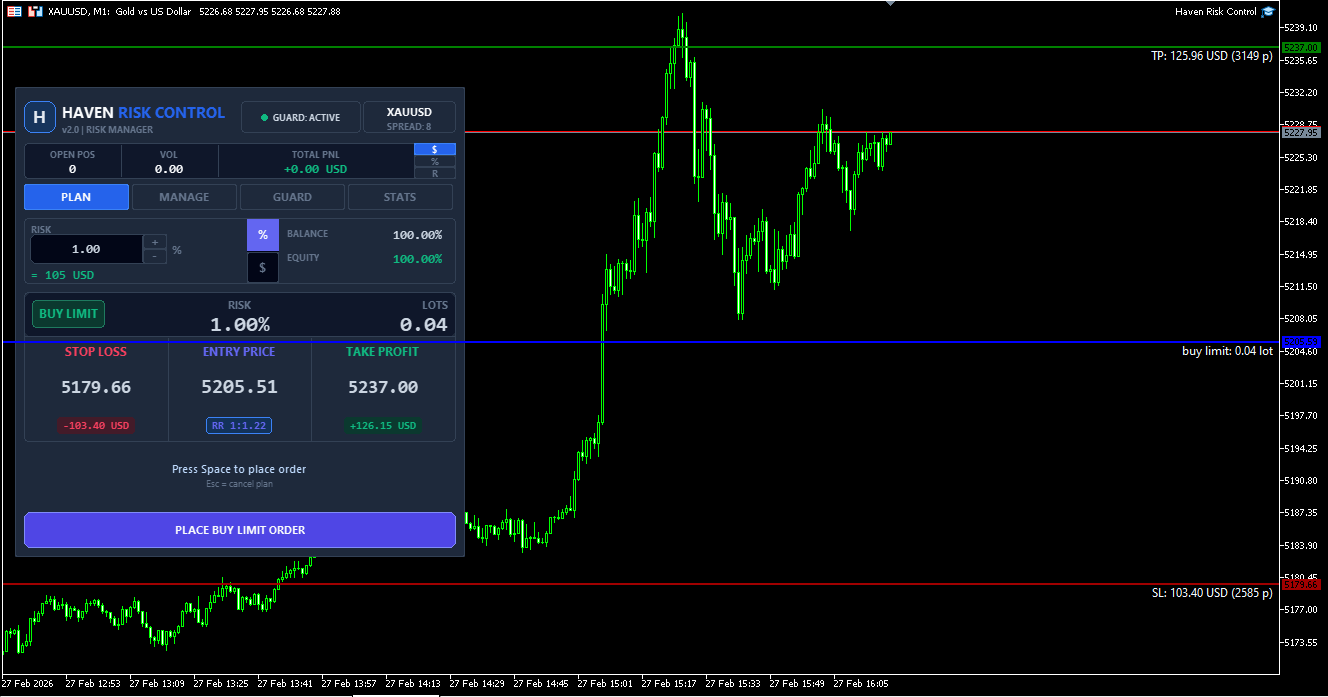The width and height of the screenshot is (1328, 697).
Task: Increase risk with the plus stepper
Action: [155, 242]
